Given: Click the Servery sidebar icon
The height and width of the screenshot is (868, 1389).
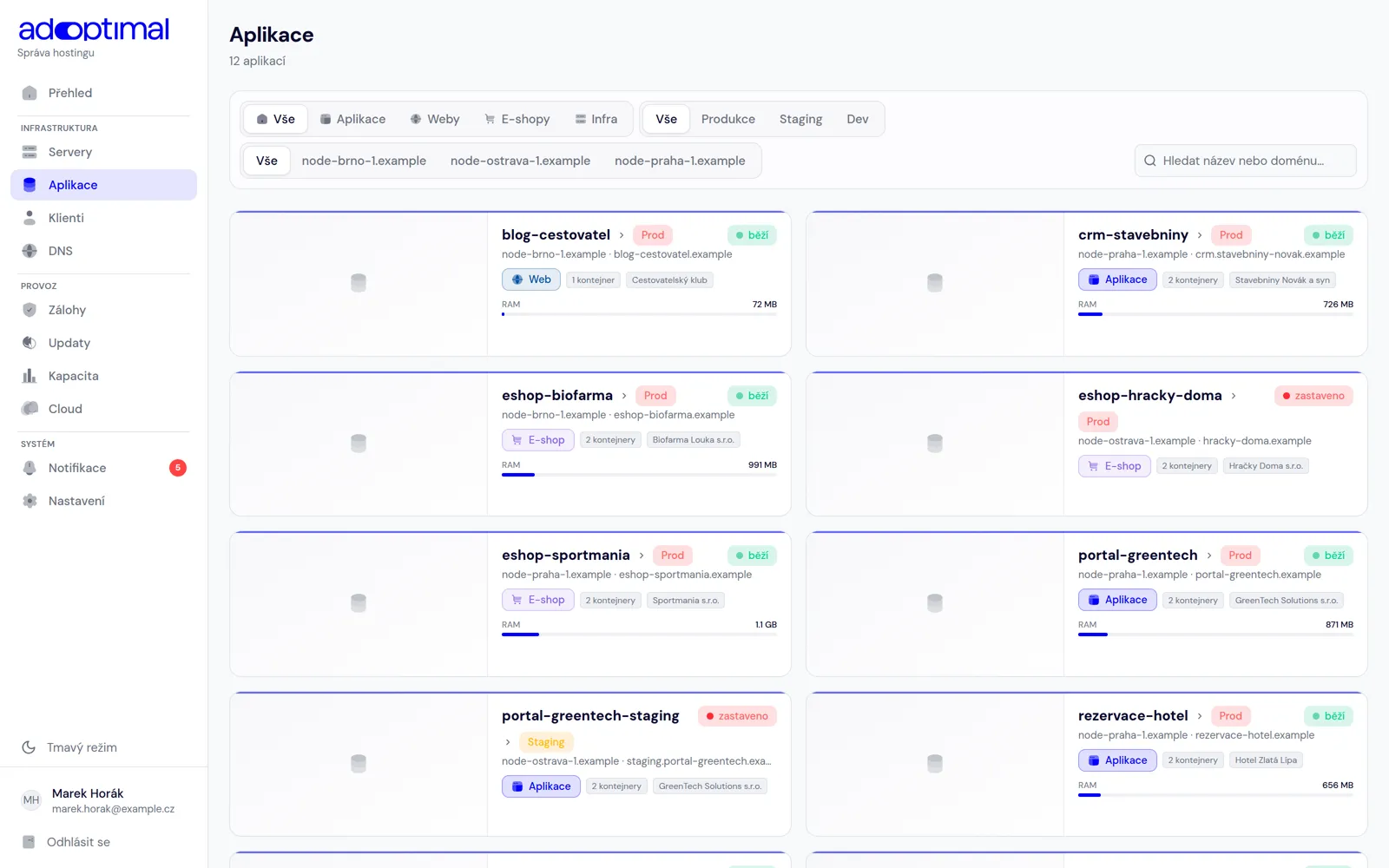Looking at the screenshot, I should tap(30, 152).
